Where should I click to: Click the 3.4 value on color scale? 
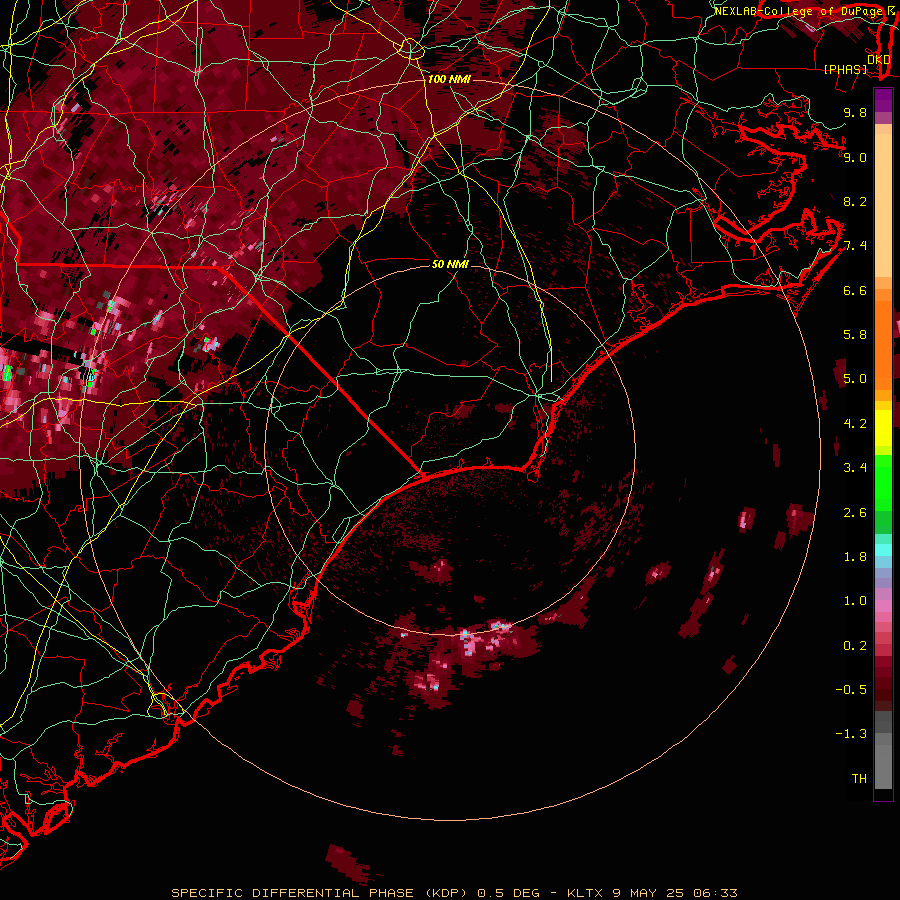click(855, 468)
